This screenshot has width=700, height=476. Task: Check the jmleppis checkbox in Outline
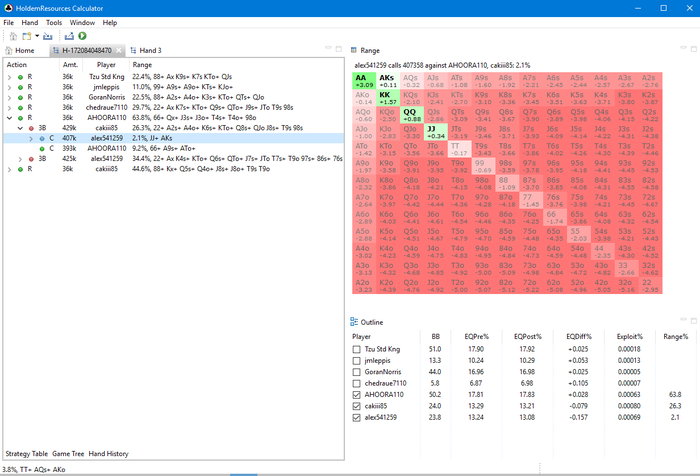(x=356, y=361)
